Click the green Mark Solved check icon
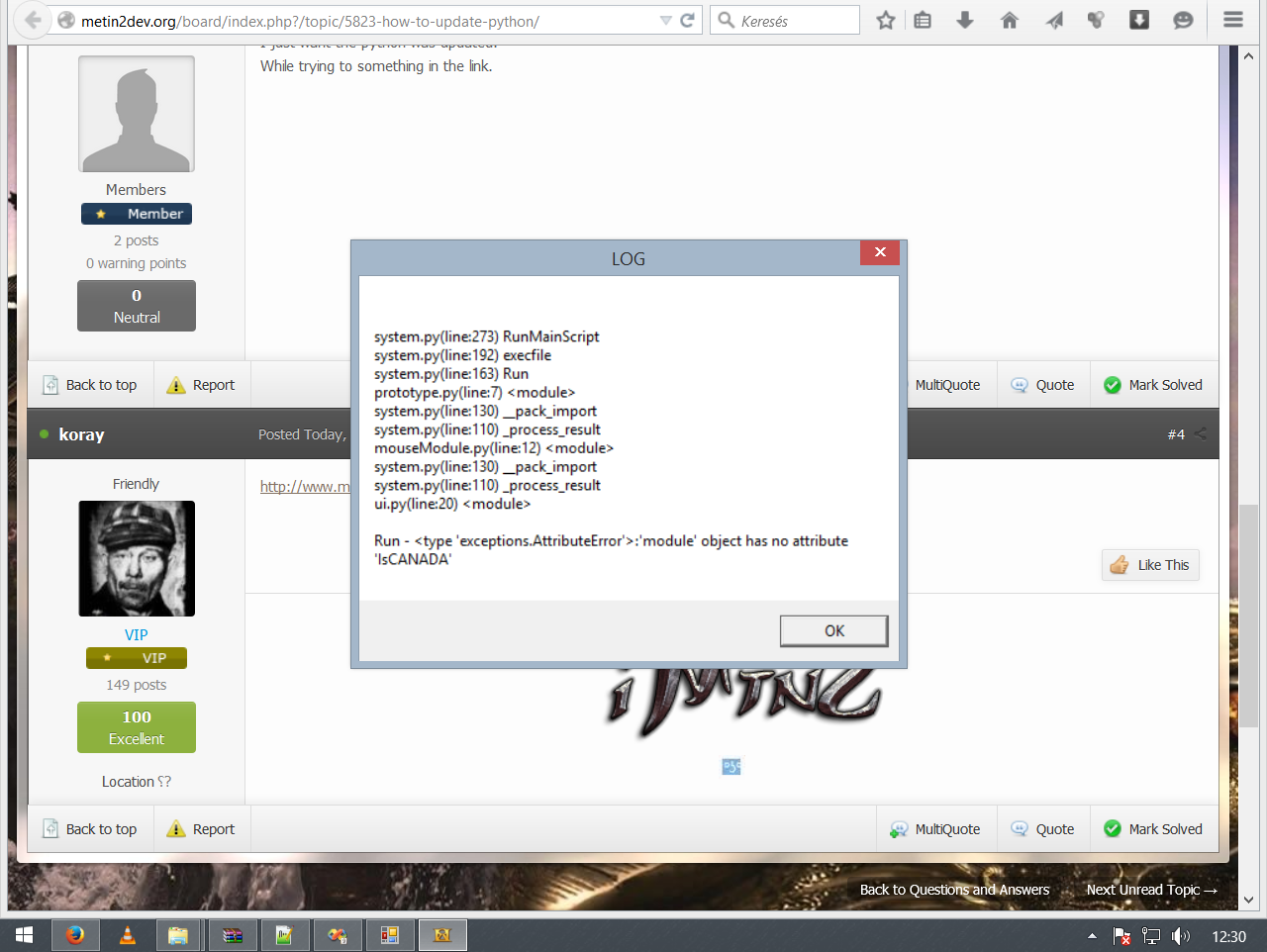 [1112, 829]
